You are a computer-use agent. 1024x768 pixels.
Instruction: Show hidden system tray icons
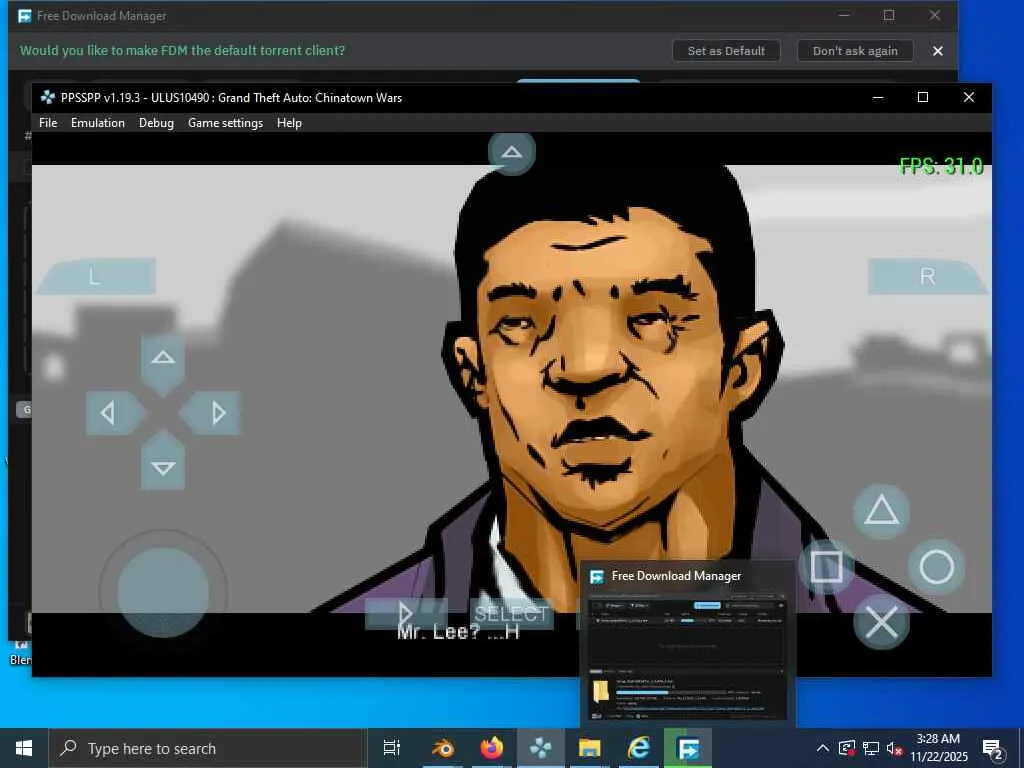(823, 748)
